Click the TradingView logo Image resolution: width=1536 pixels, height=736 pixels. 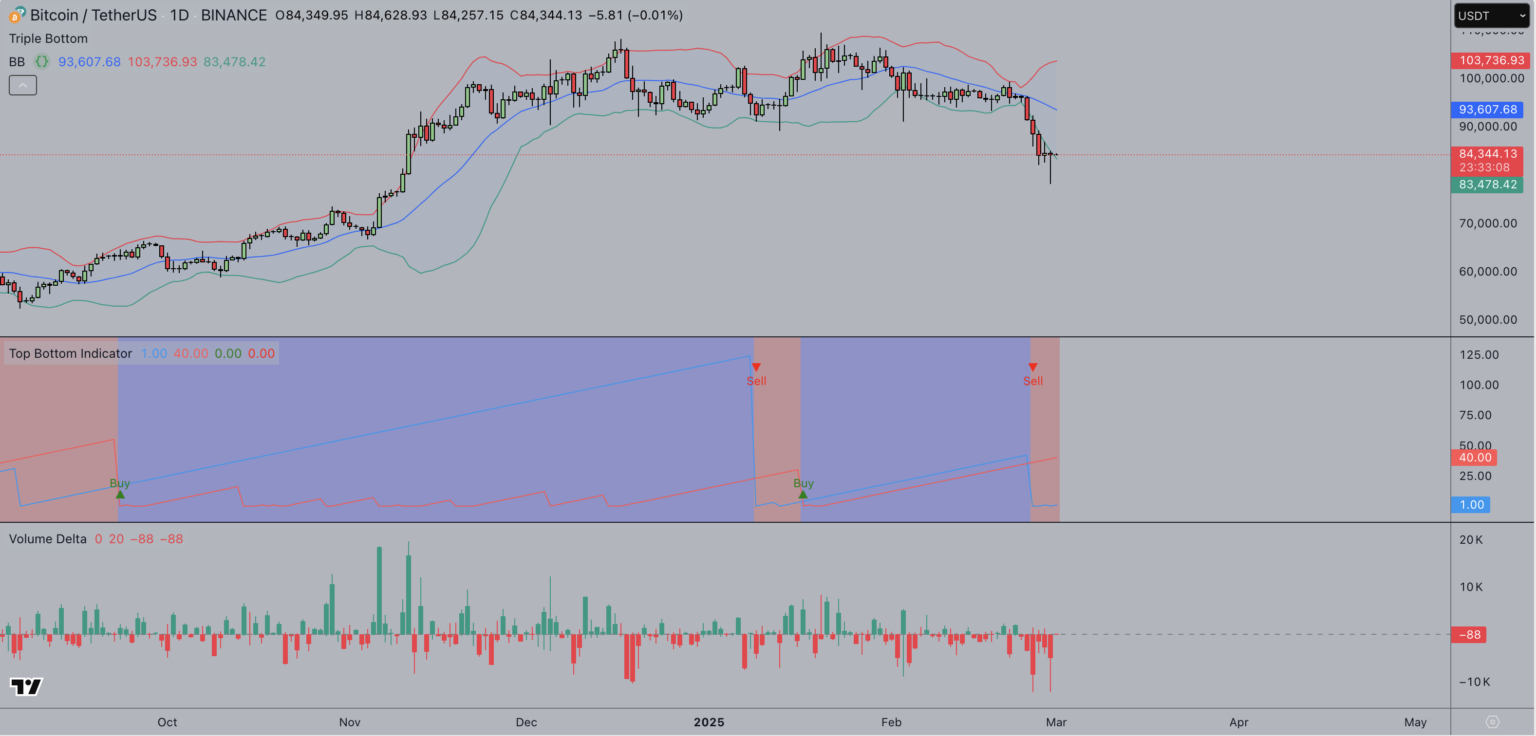point(26,686)
